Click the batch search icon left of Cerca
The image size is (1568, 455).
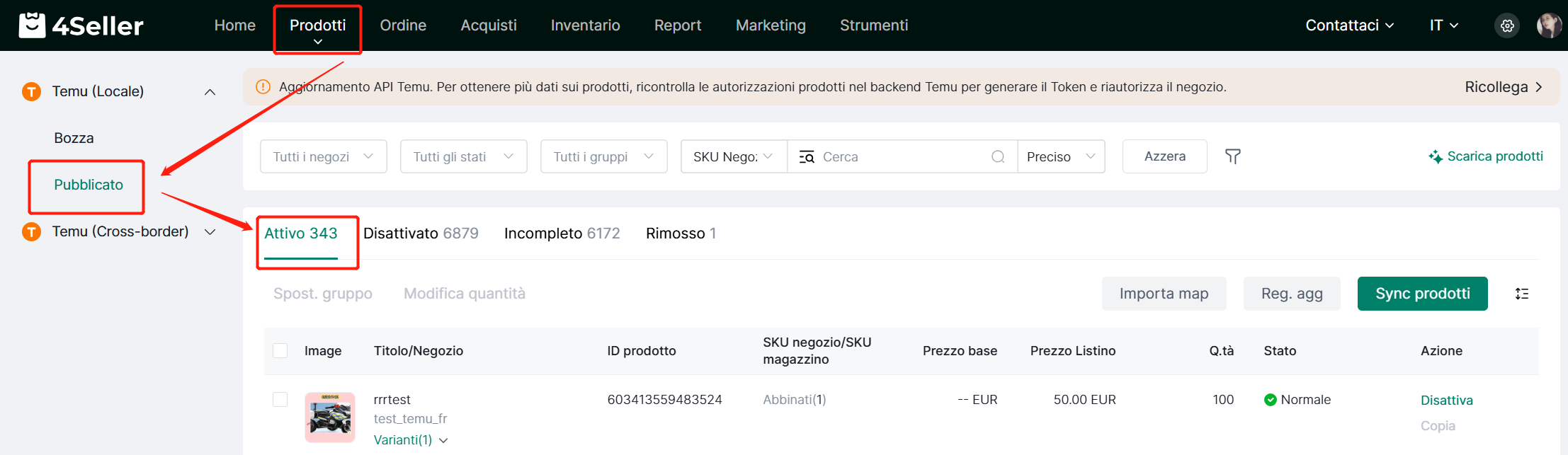click(x=807, y=157)
